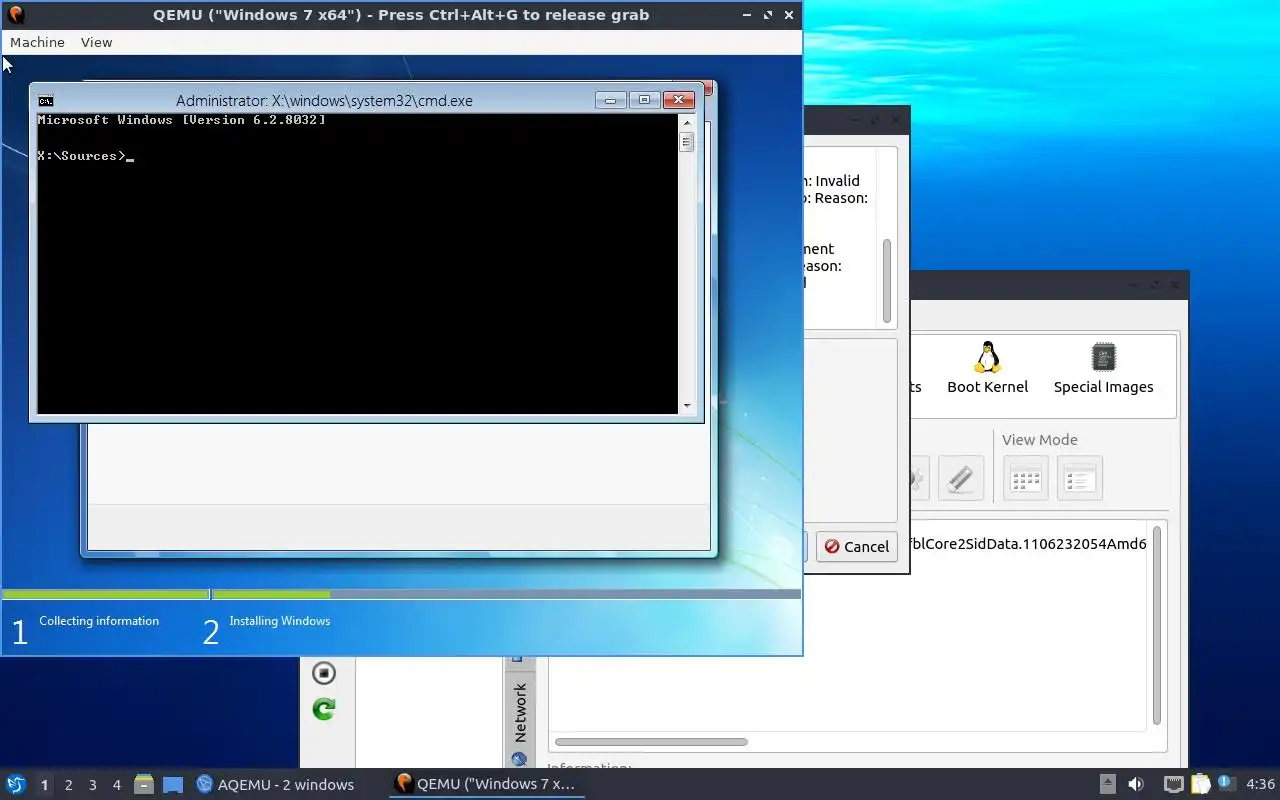The height and width of the screenshot is (800, 1280).
Task: Click the QEMU window flame icon
Action: [15, 15]
